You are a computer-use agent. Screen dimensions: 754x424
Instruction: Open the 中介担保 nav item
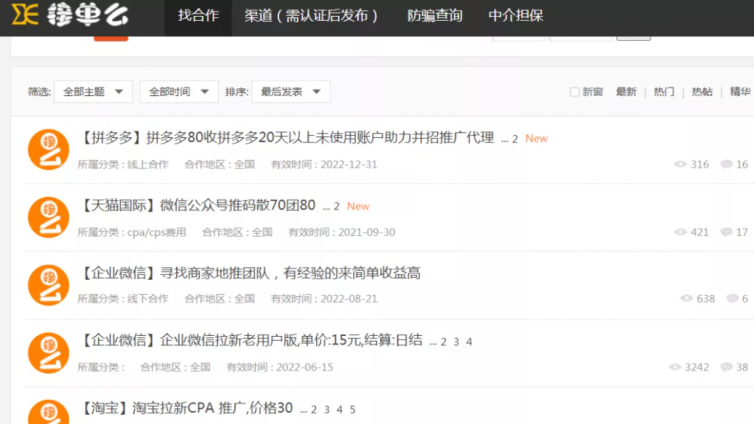[x=515, y=16]
